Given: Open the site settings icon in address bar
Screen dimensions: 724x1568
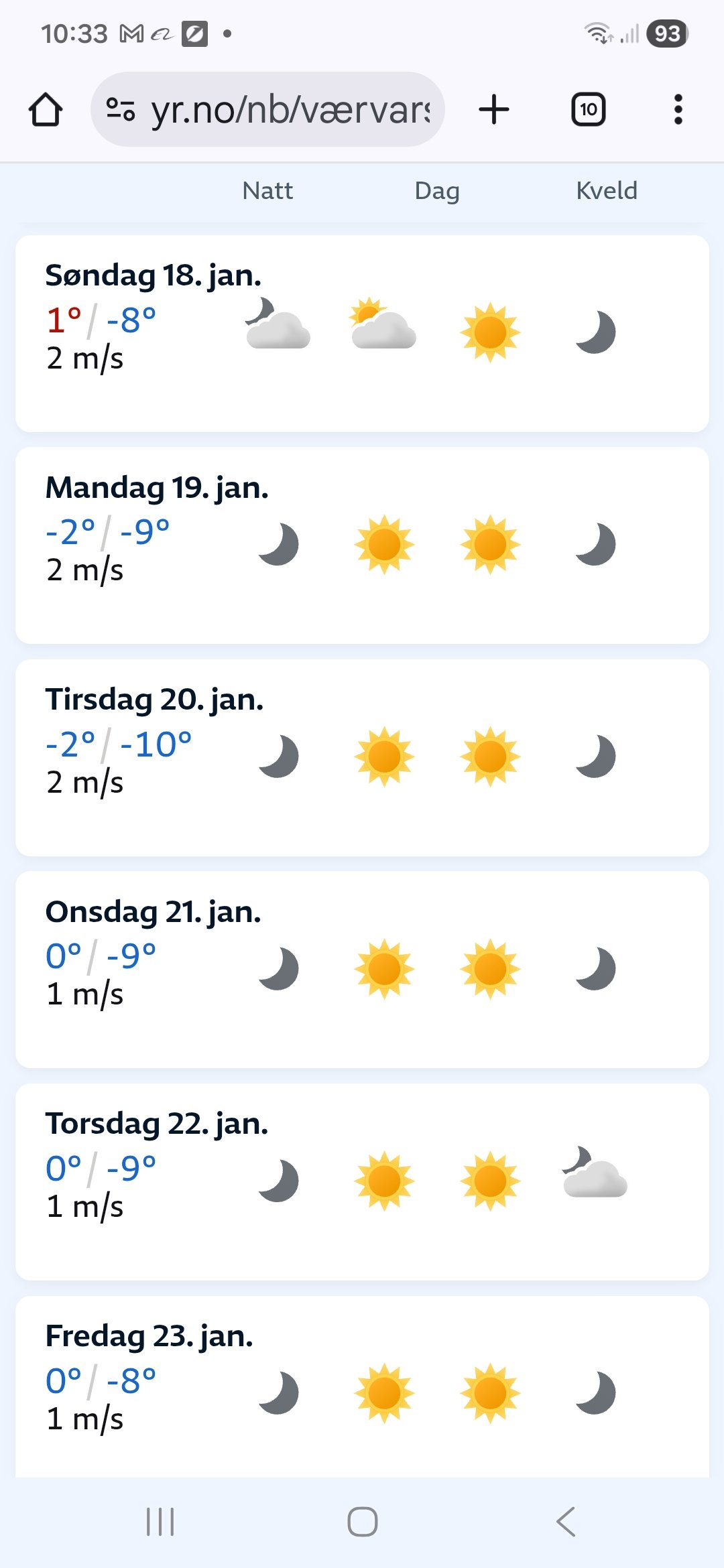Looking at the screenshot, I should point(121,109).
